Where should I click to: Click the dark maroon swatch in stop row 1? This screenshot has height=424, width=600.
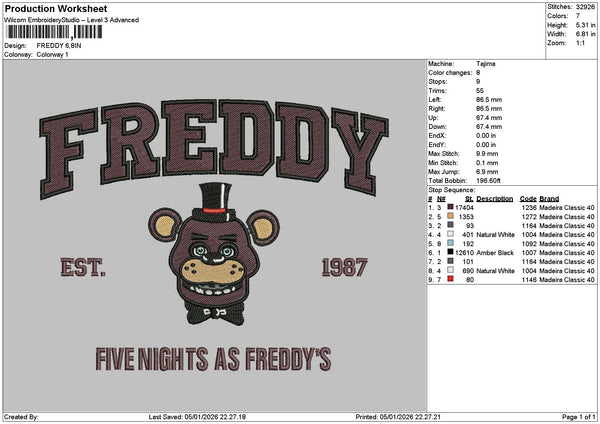[450, 207]
